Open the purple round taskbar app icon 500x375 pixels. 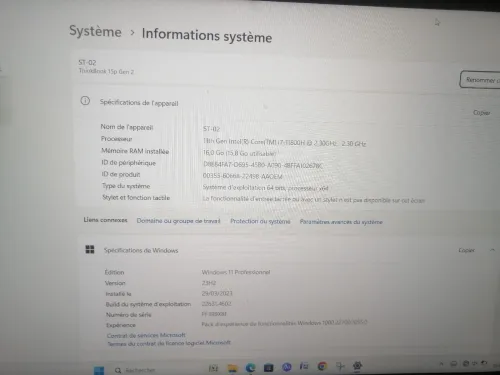[286, 367]
